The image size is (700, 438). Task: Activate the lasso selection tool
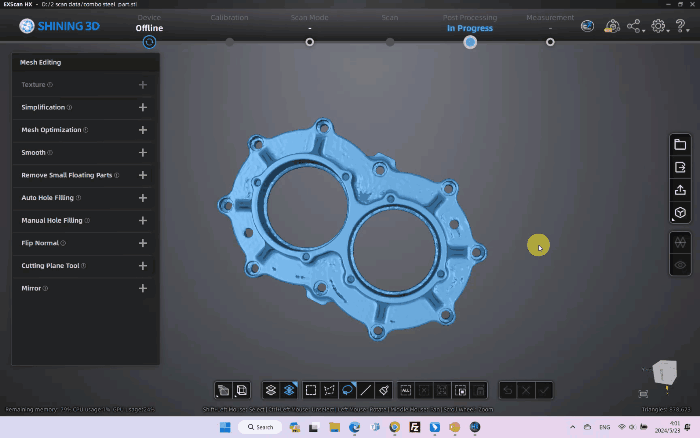tap(347, 390)
